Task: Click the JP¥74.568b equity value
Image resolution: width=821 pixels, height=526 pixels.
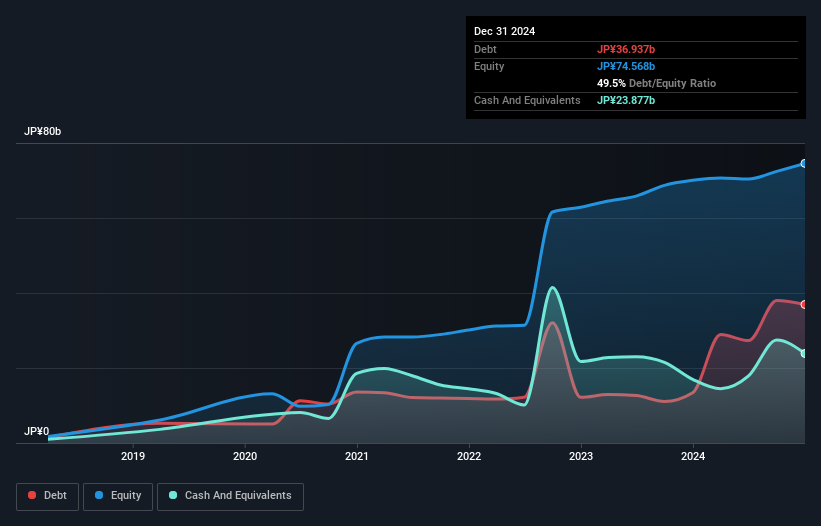Action: tap(626, 66)
